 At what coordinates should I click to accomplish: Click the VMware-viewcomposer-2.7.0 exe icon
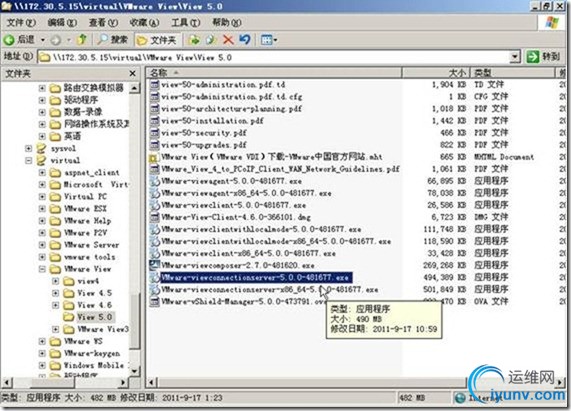click(155, 265)
